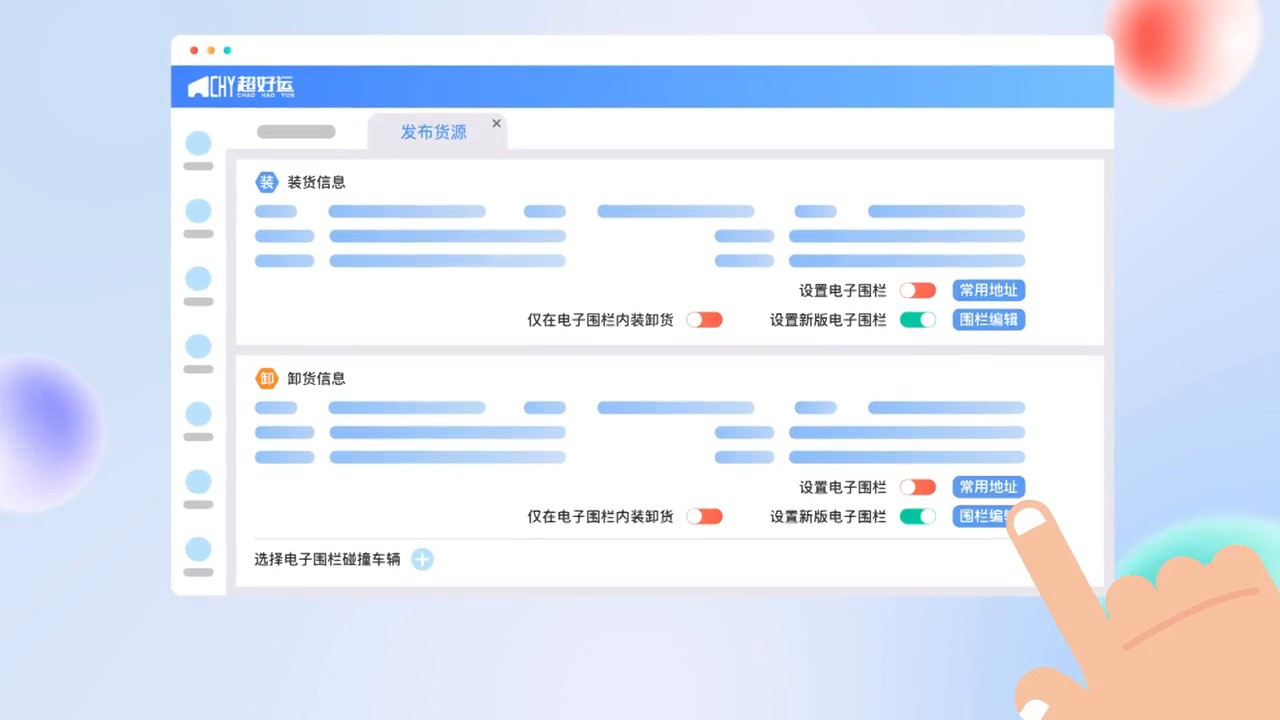
Task: Select the topmost sidebar circle icon
Action: pos(199,143)
